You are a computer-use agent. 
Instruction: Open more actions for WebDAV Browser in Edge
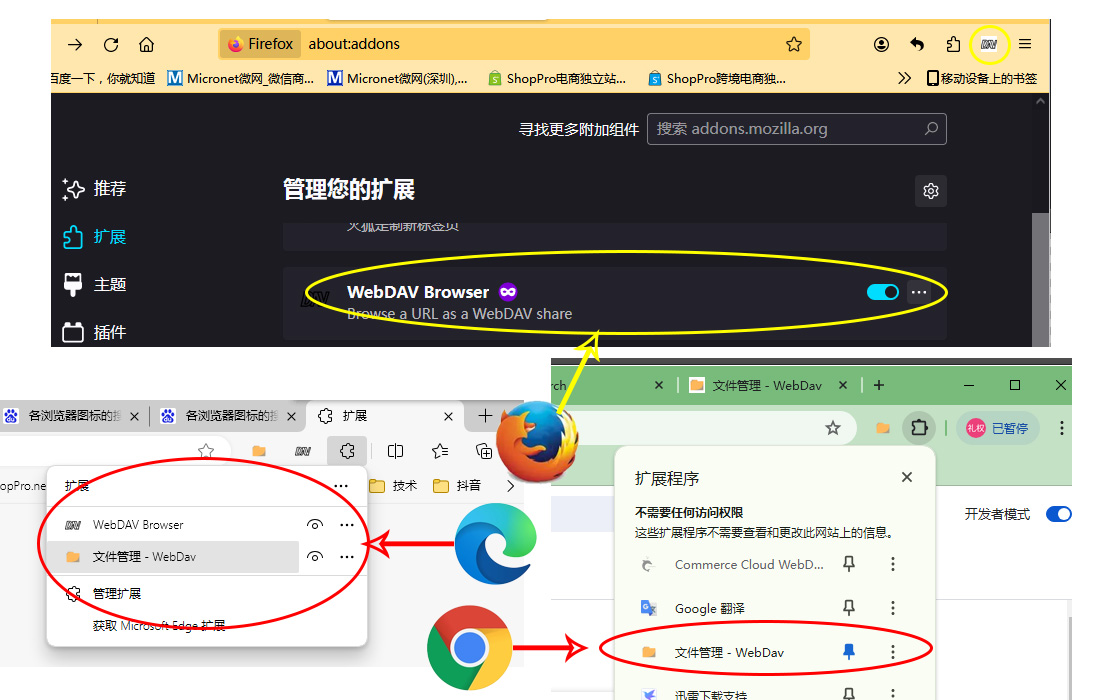coord(347,525)
